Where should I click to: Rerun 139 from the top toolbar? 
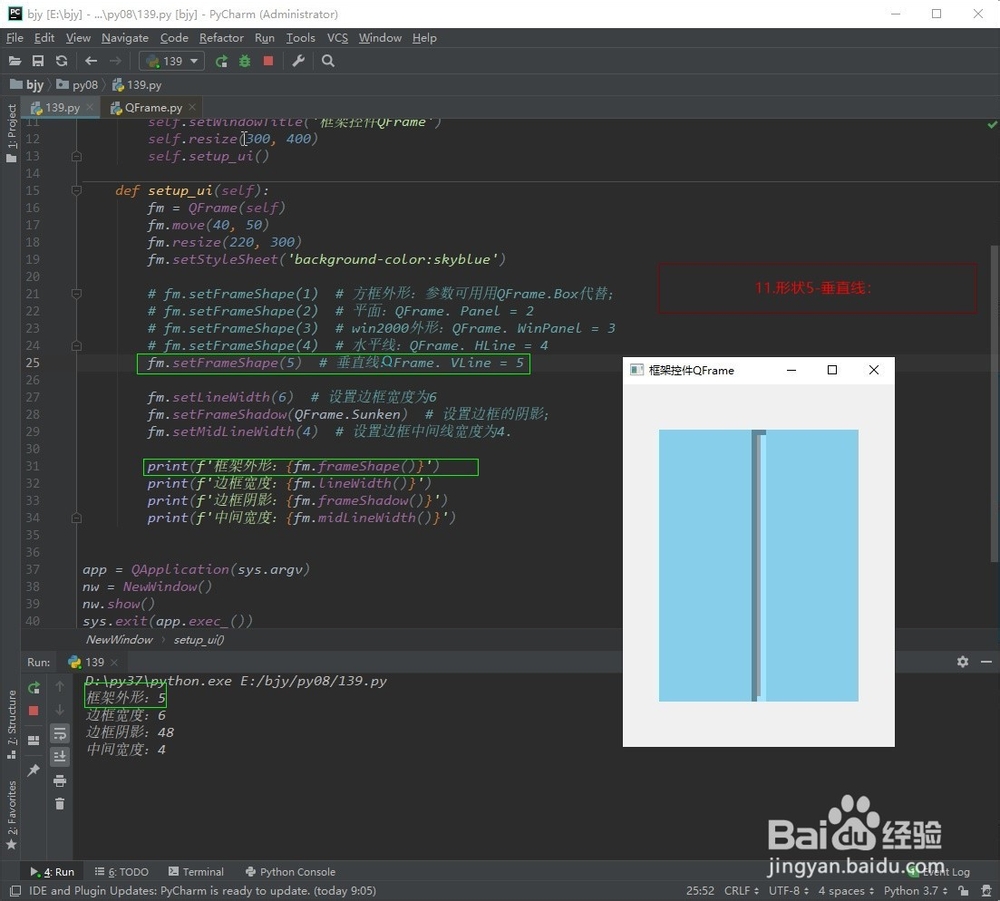221,61
